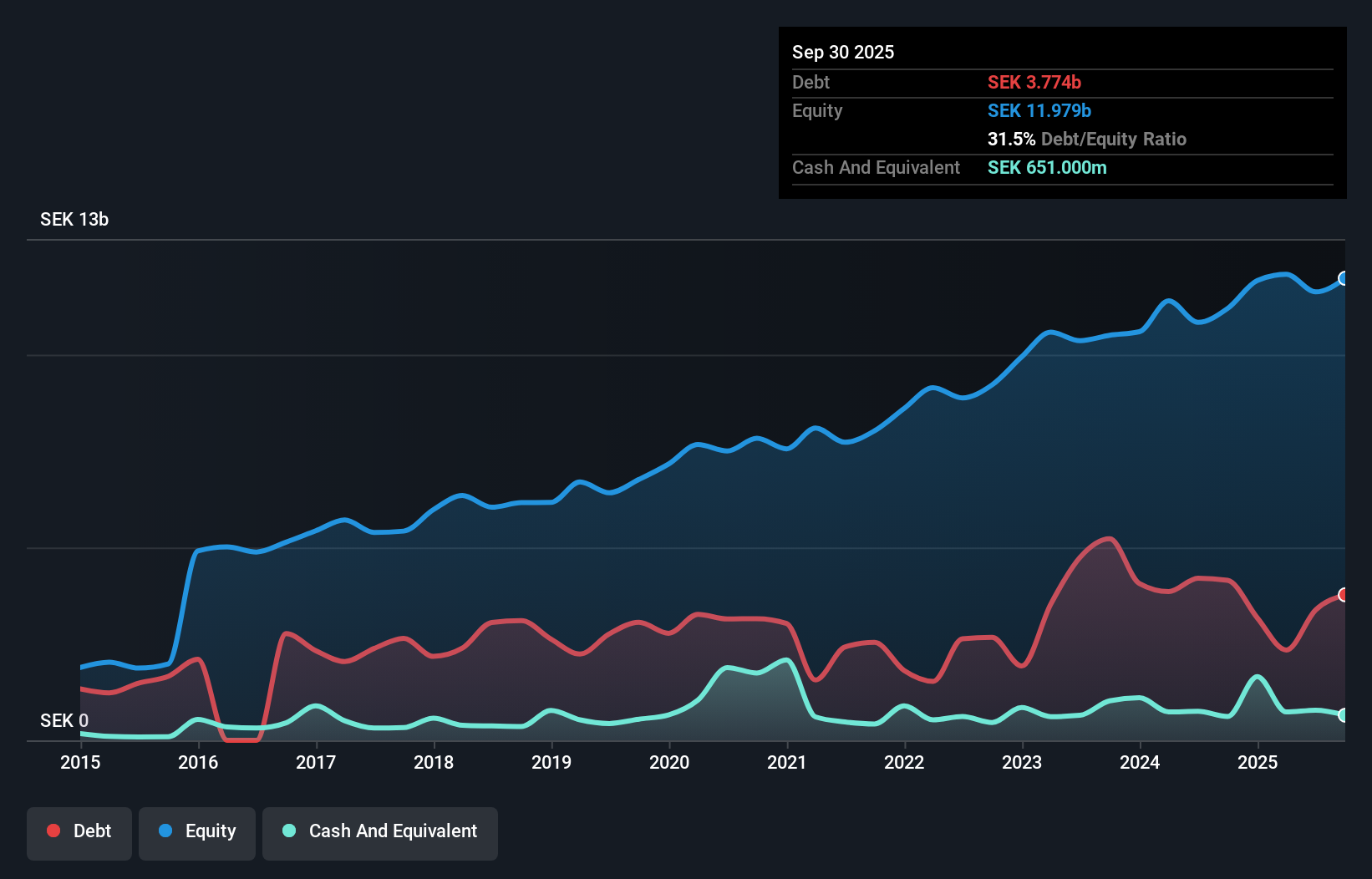Click the SEK 13b axis label
The width and height of the screenshot is (1372, 879).
(x=74, y=219)
